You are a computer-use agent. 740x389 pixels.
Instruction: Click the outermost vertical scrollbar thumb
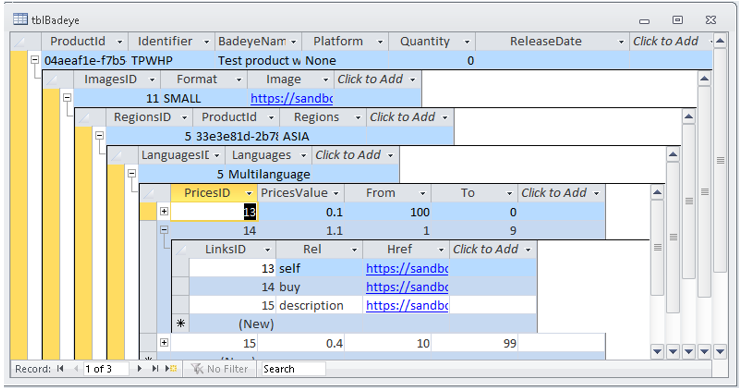(x=720, y=160)
